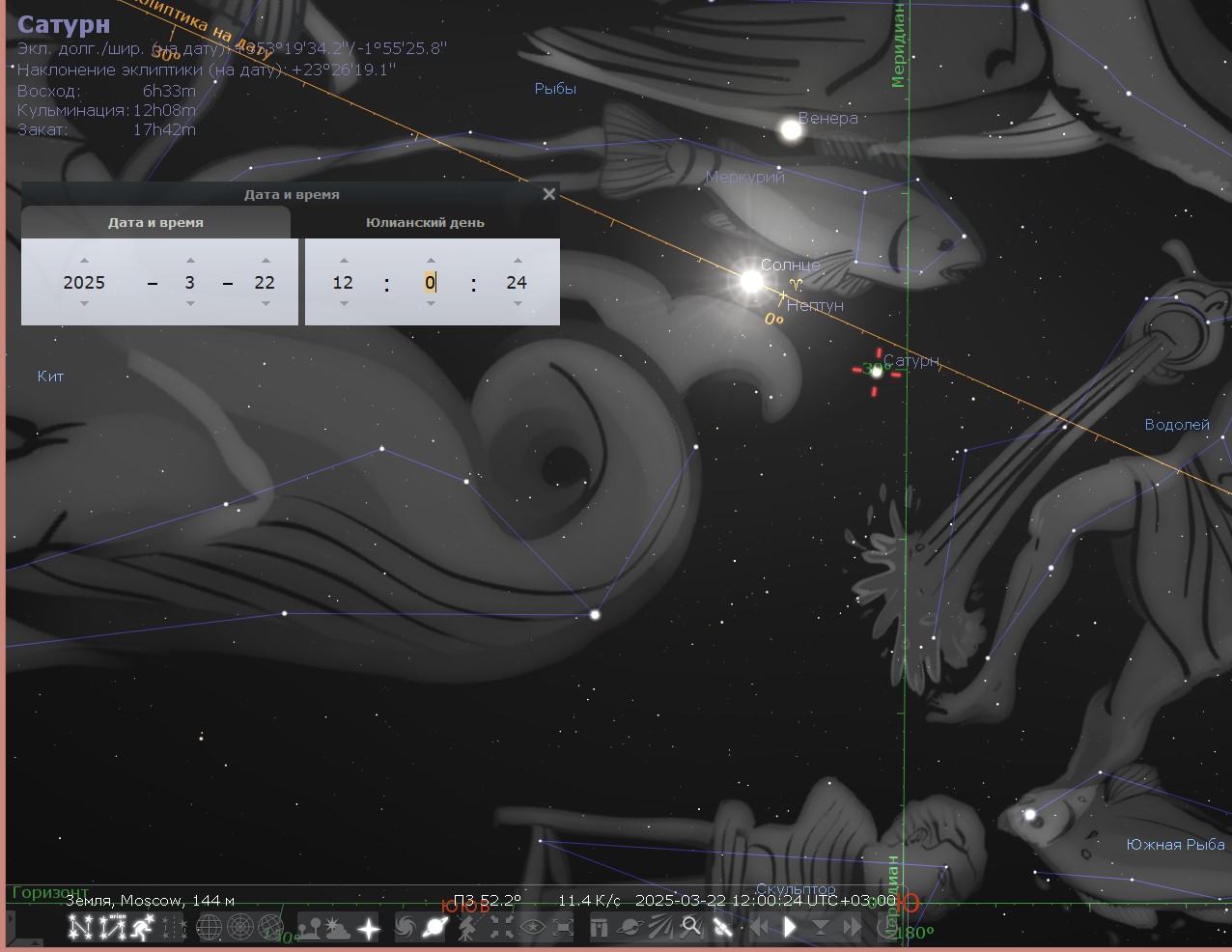
Task: Click the month field showing 3
Action: point(190,282)
